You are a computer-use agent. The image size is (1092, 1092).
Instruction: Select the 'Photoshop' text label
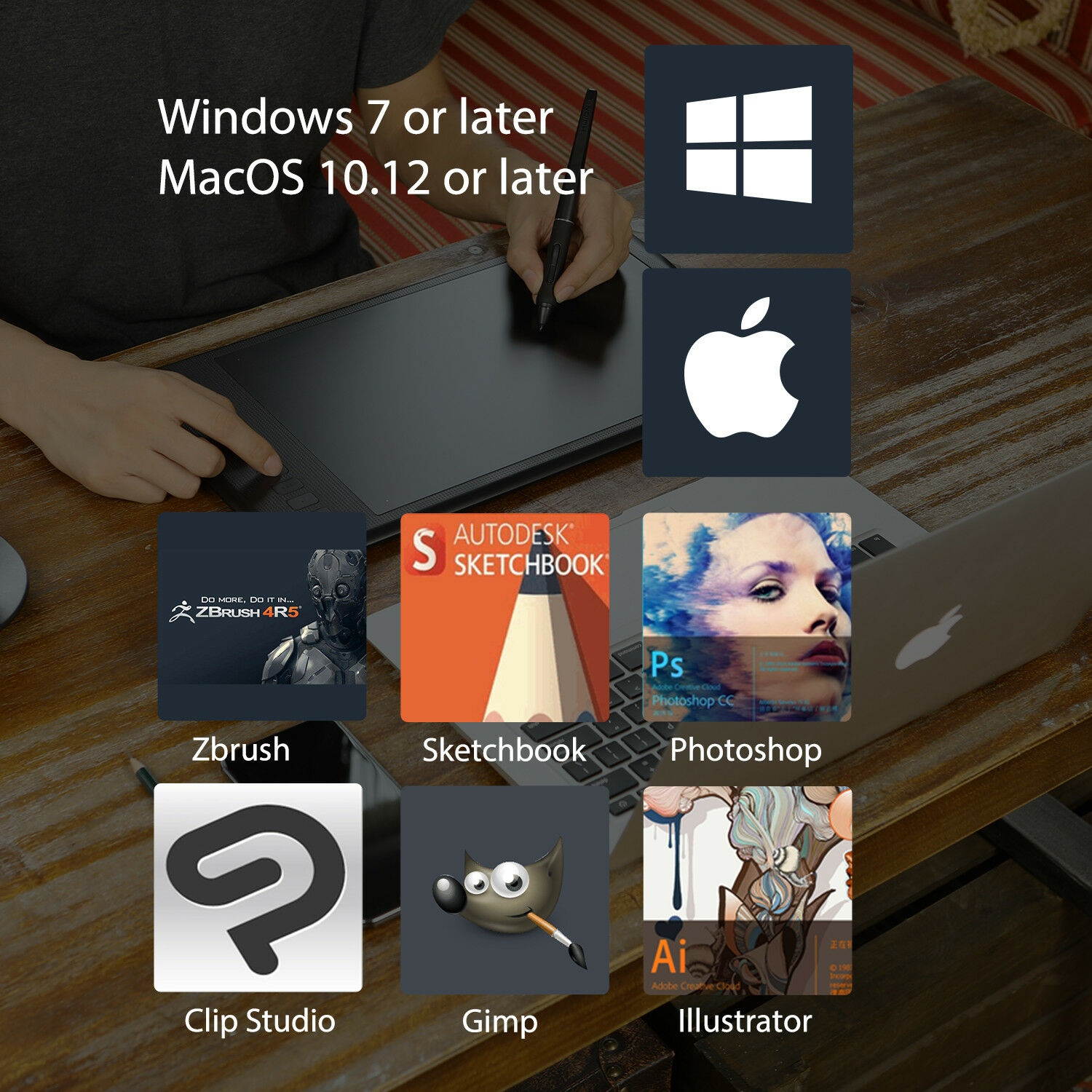(745, 750)
